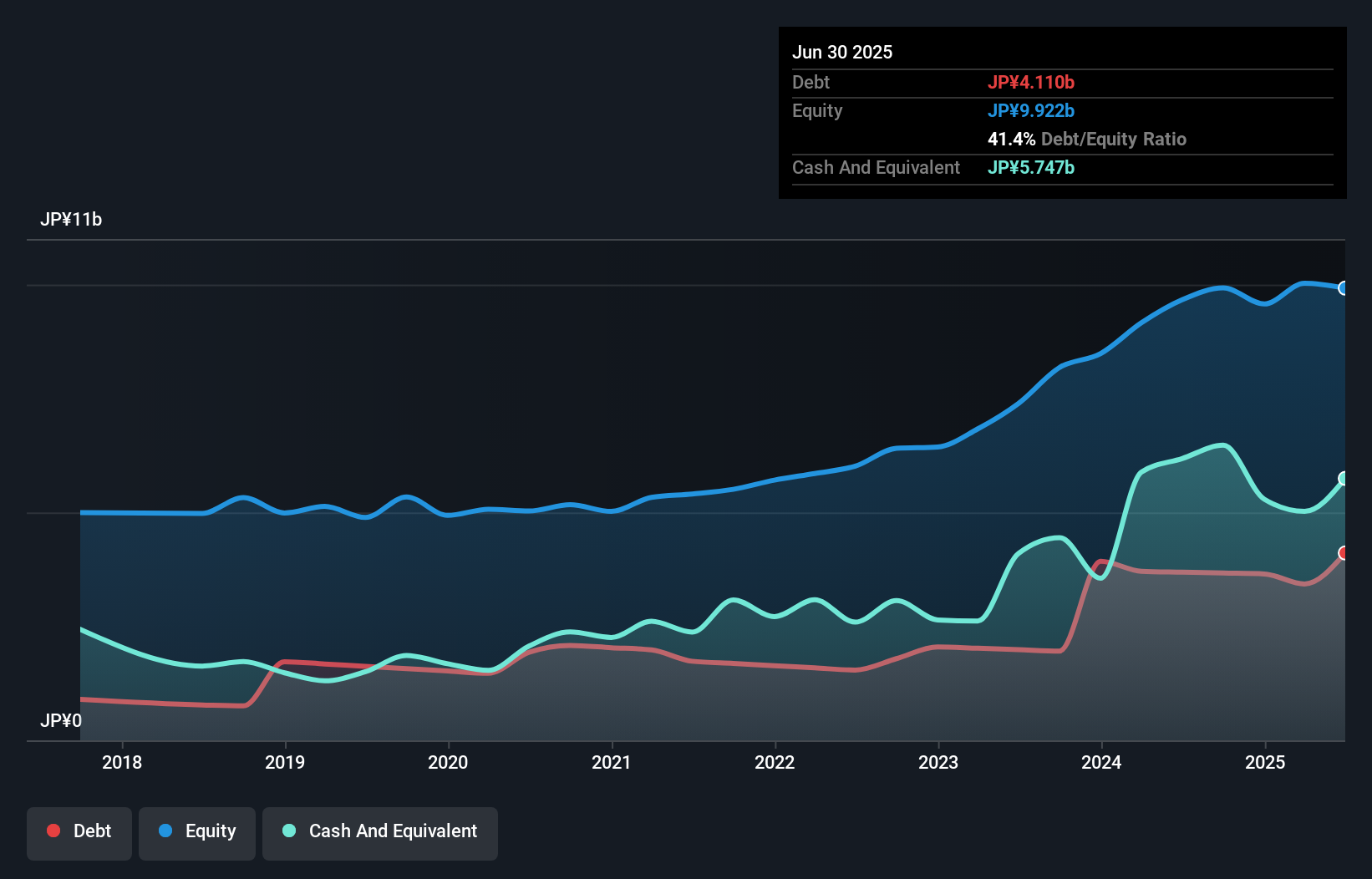
Task: Click the red JP¥4.110b Debt value
Action: (x=1032, y=82)
